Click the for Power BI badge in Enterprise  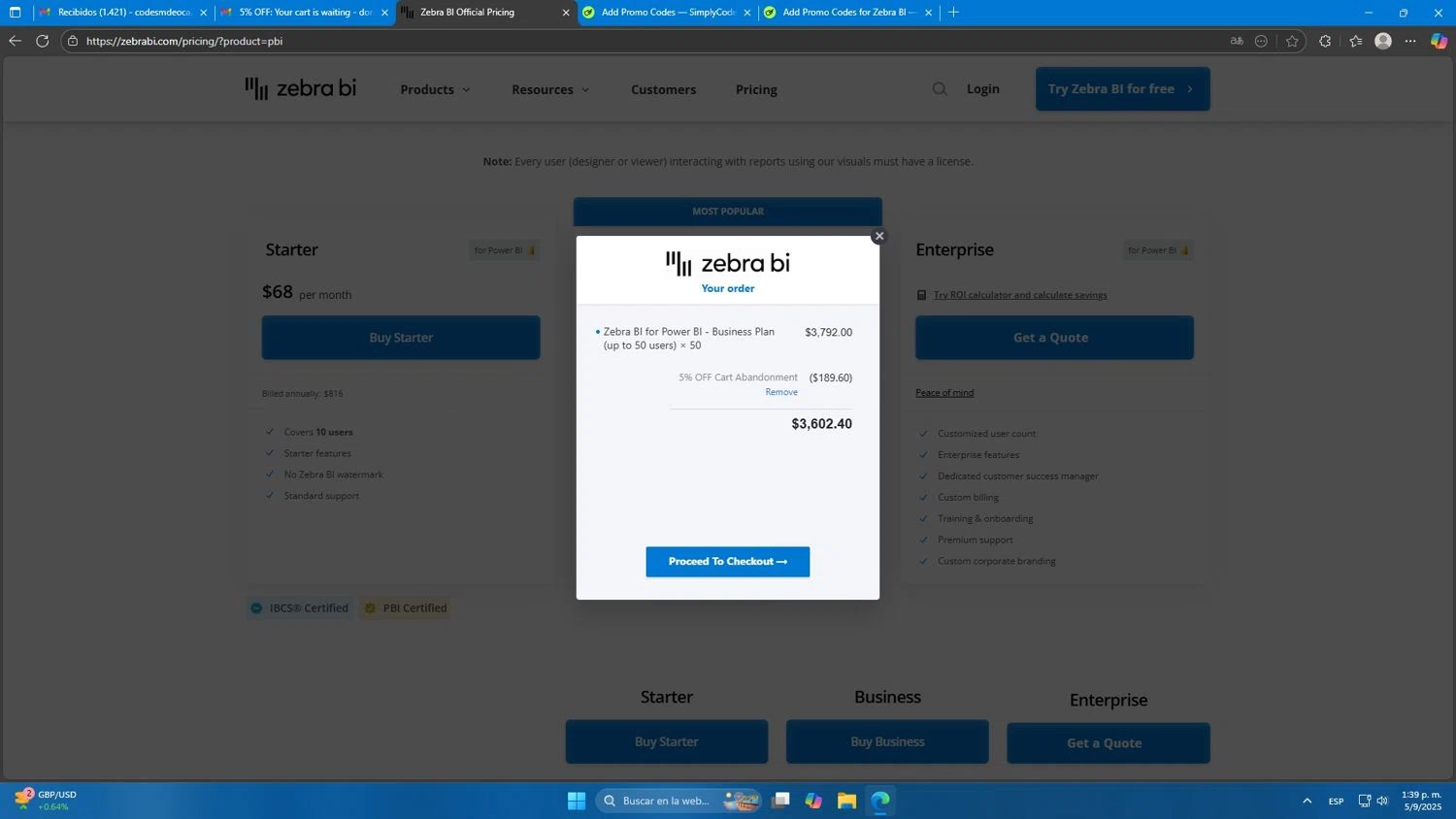pos(1158,250)
